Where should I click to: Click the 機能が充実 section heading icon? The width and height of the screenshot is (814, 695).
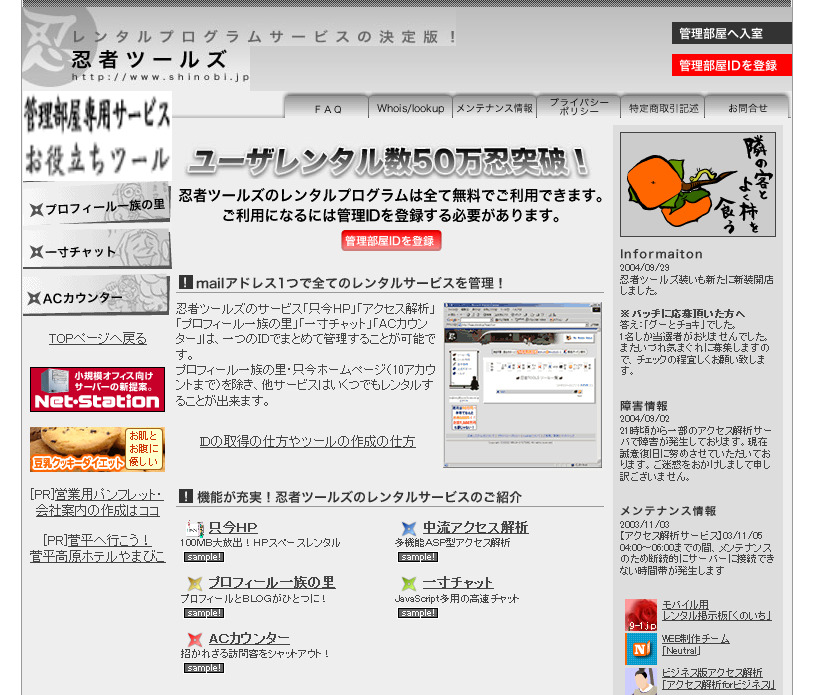(186, 496)
